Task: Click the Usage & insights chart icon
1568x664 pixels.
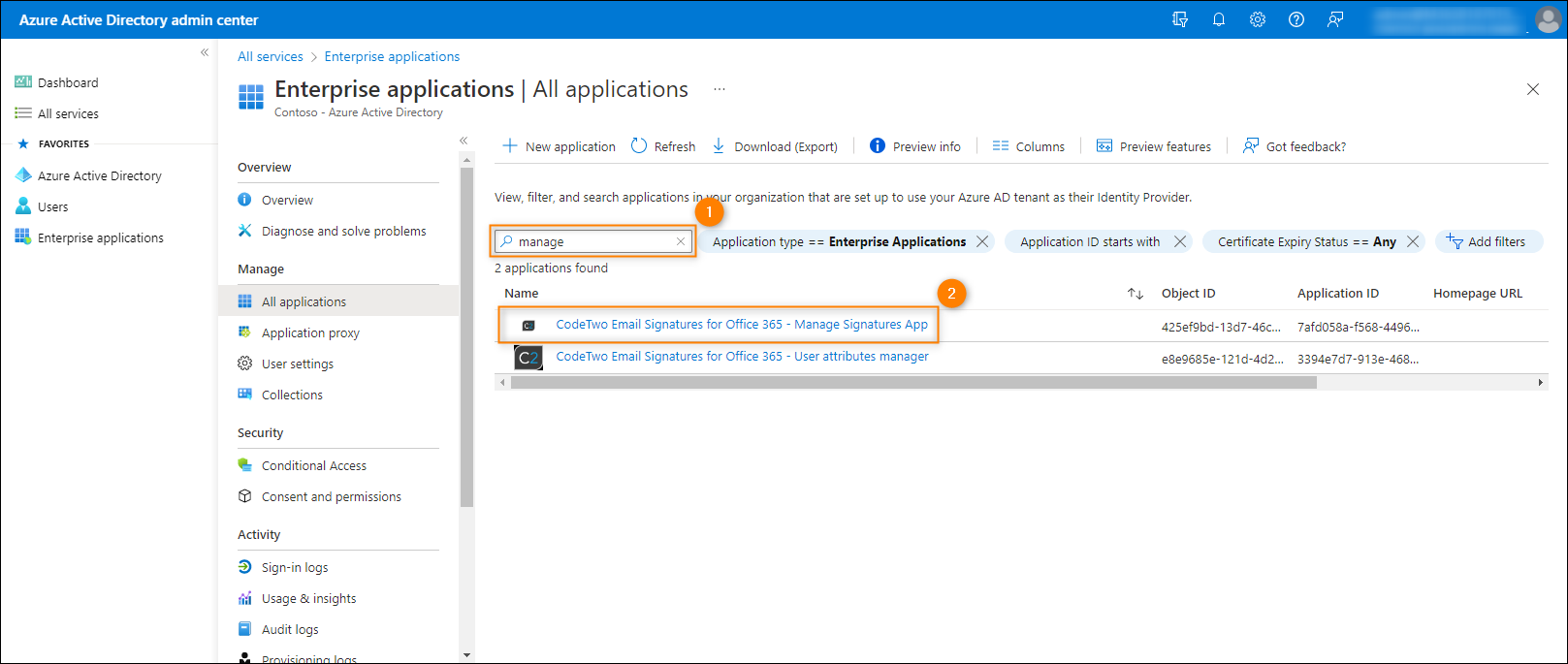Action: (244, 598)
